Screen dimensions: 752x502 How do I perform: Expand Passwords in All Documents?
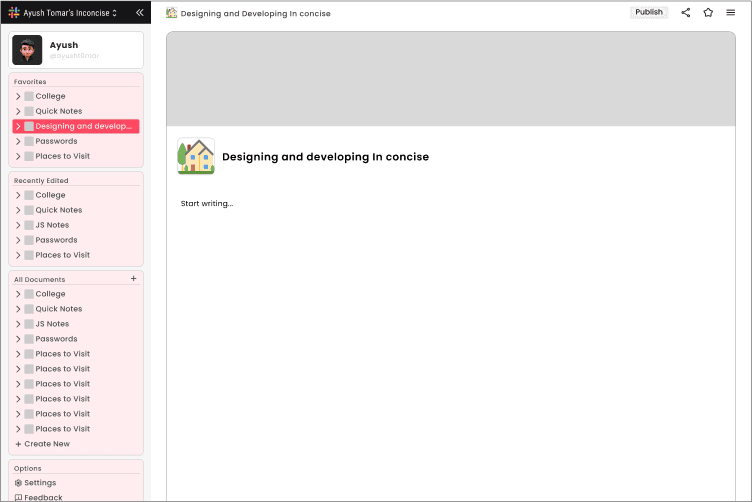click(18, 339)
